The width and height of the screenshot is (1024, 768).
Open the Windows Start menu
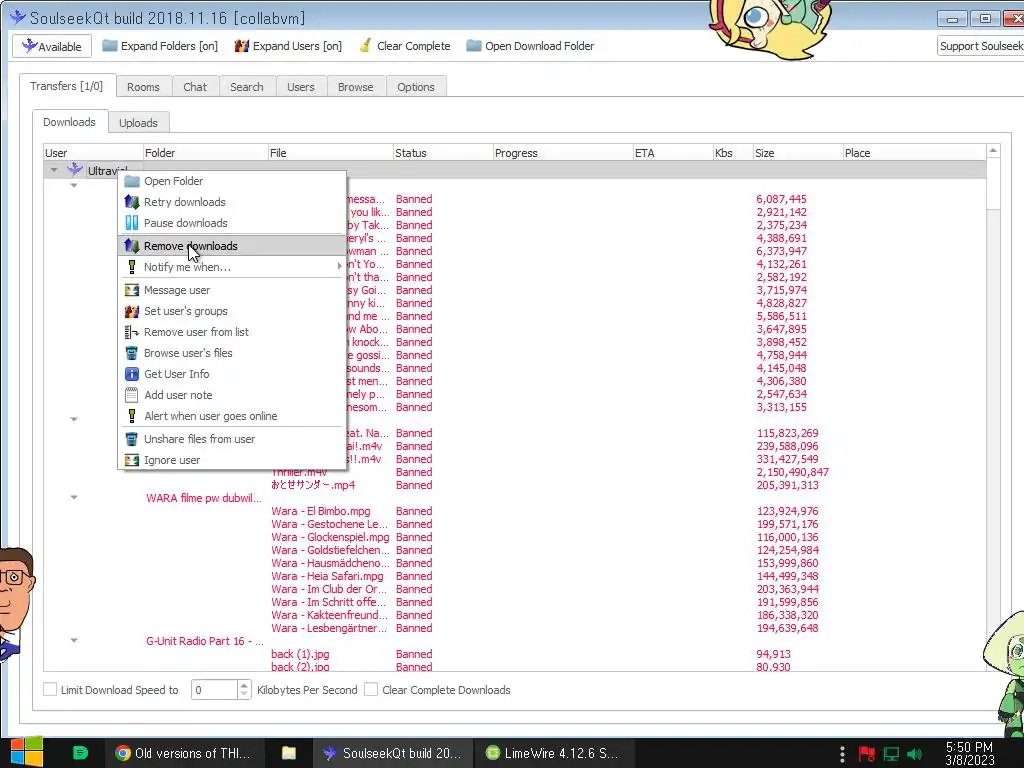point(26,752)
